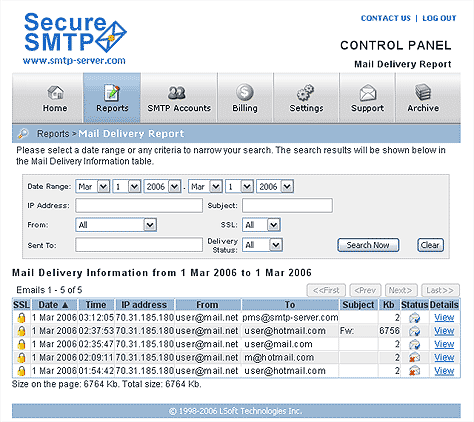View details for m@hotmail.com email

coord(444,358)
